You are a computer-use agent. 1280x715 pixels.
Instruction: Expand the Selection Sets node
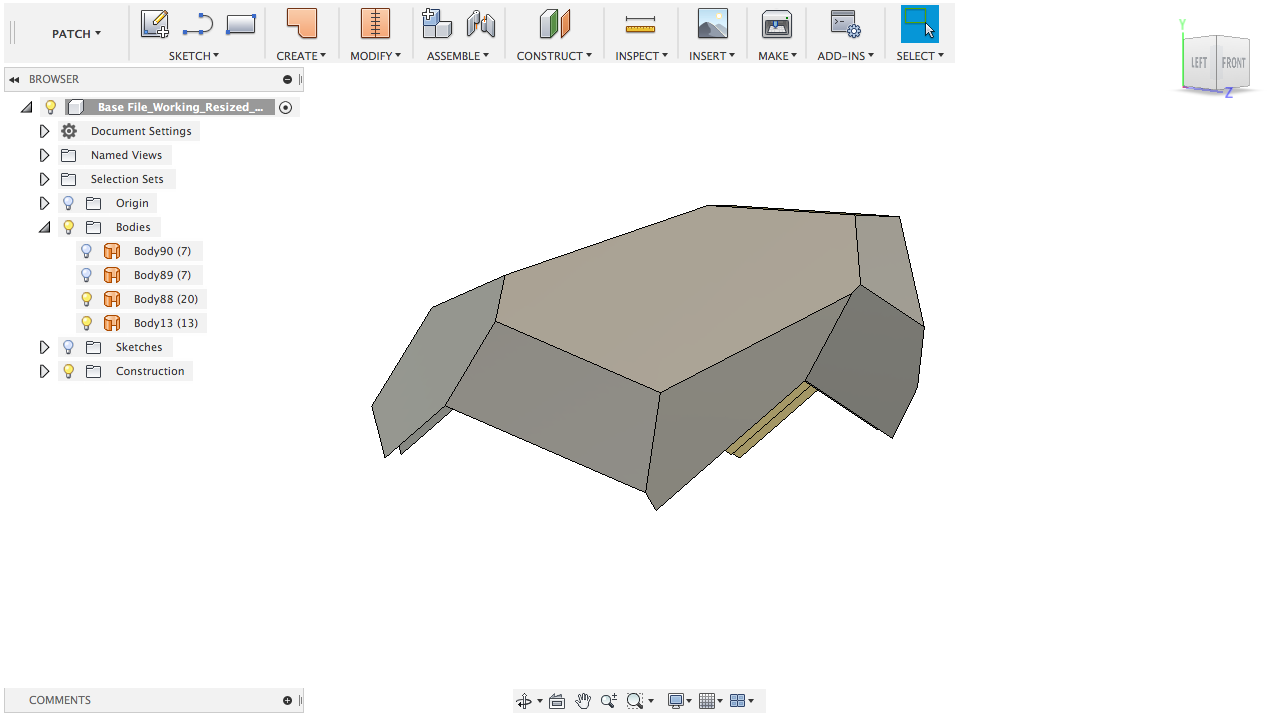(x=44, y=179)
